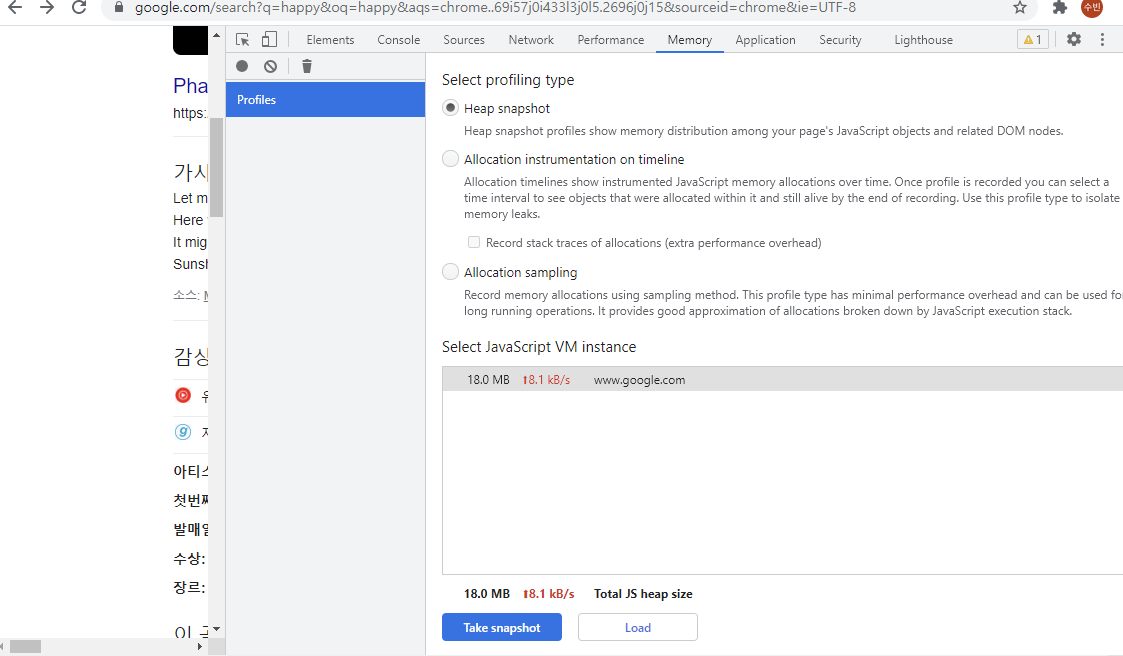1123x656 pixels.
Task: Click the page's vertical scrollbar up arrow
Action: coord(216,34)
